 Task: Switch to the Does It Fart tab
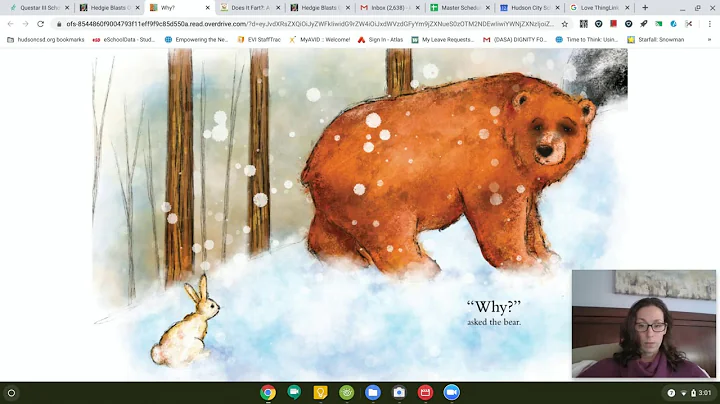250,8
